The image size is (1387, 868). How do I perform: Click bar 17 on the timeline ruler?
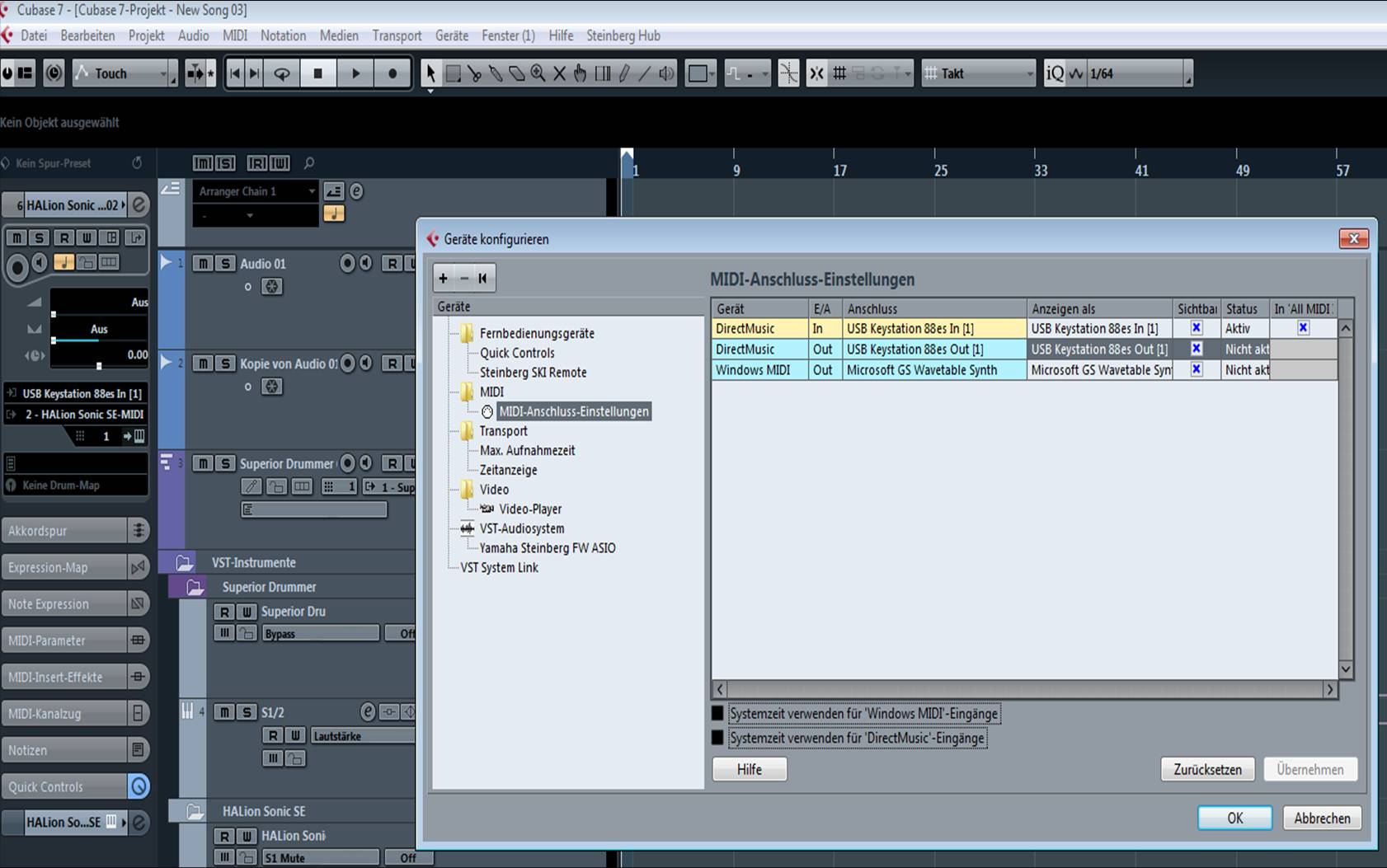(839, 170)
